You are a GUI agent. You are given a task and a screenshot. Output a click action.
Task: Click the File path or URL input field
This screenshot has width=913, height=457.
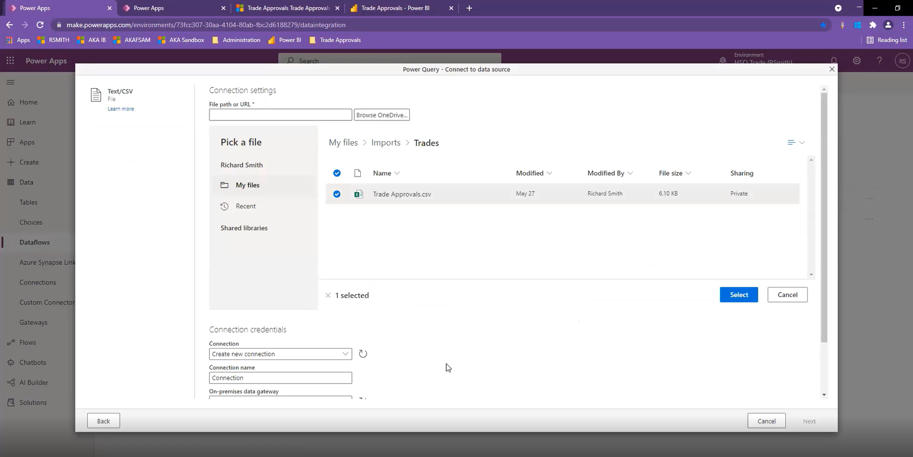coord(280,115)
